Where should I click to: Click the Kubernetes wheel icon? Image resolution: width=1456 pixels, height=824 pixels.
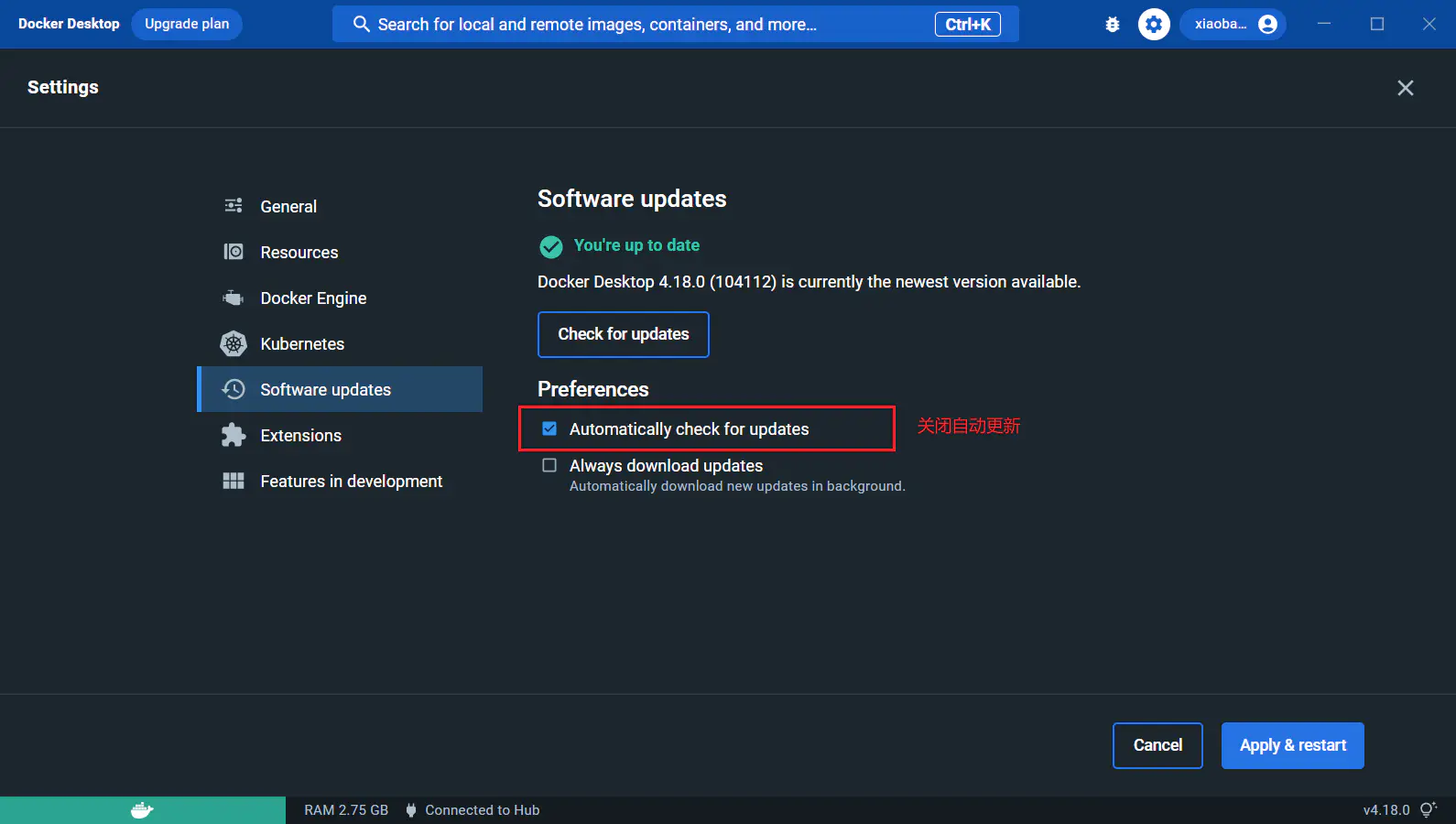(234, 343)
